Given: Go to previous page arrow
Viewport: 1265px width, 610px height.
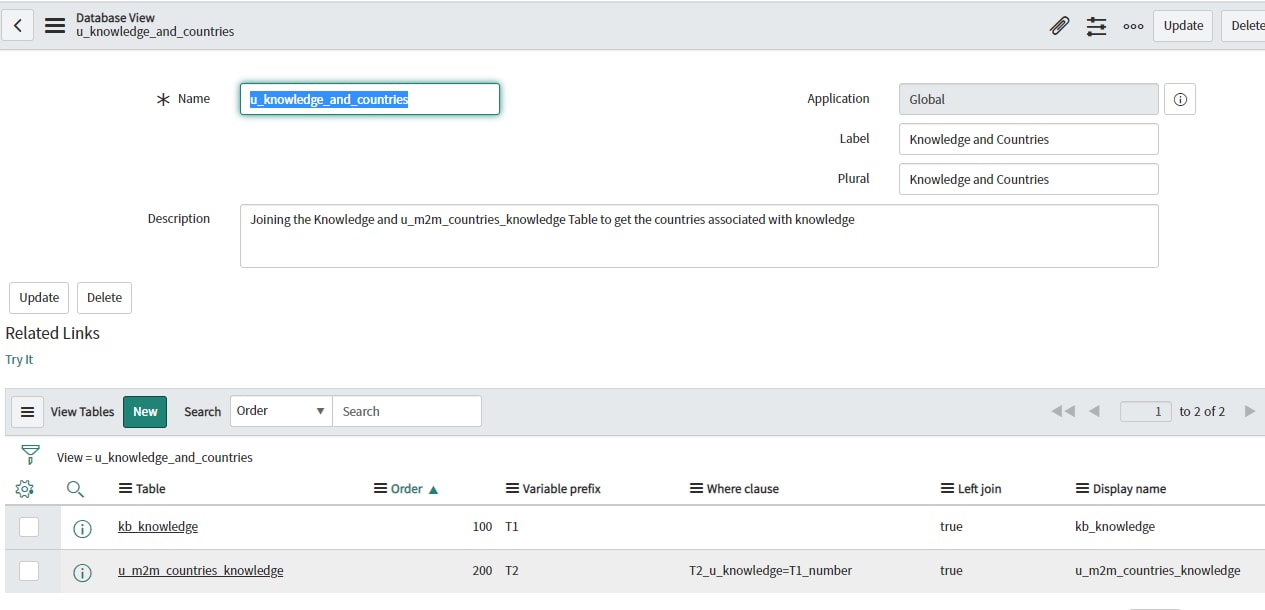Looking at the screenshot, I should (x=1094, y=411).
